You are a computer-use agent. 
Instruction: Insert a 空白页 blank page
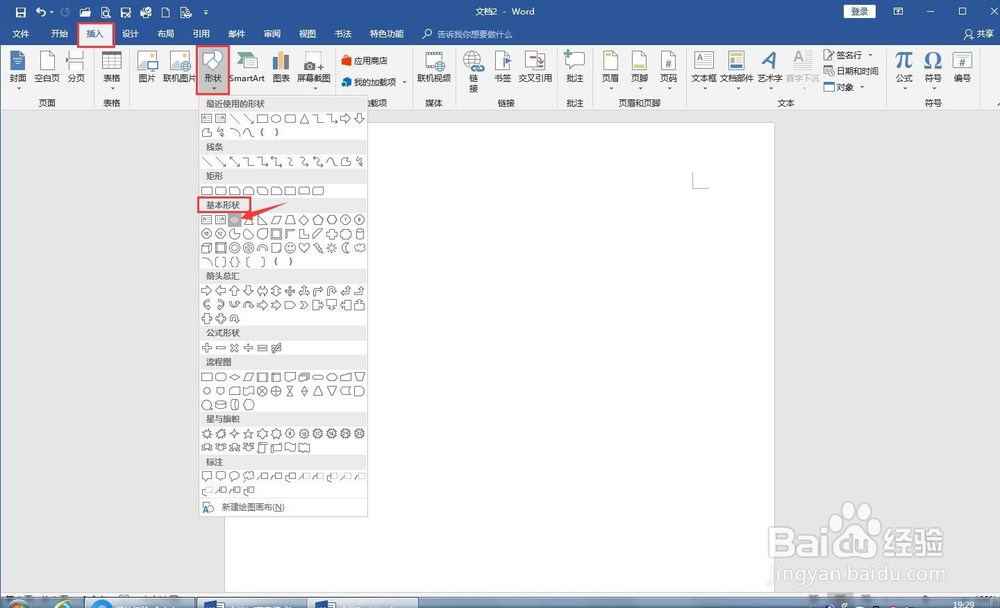pyautogui.click(x=47, y=67)
